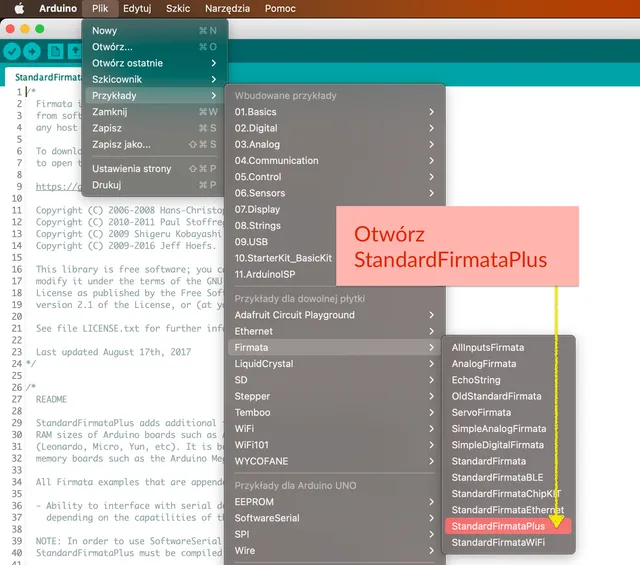Open the Narzędzia menu
The height and width of the screenshot is (565, 640).
(x=227, y=9)
